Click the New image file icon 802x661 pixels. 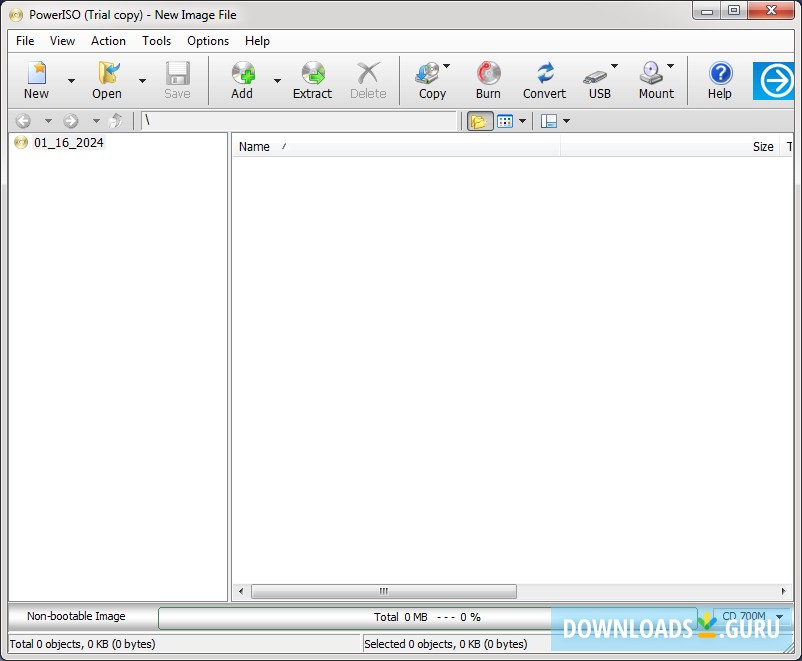[36, 73]
